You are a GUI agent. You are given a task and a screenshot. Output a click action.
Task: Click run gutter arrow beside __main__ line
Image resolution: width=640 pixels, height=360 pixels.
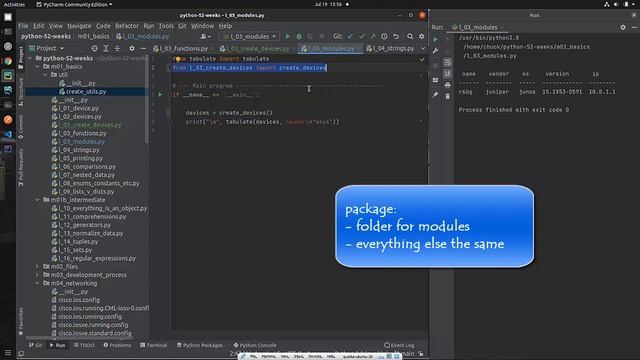(x=160, y=94)
